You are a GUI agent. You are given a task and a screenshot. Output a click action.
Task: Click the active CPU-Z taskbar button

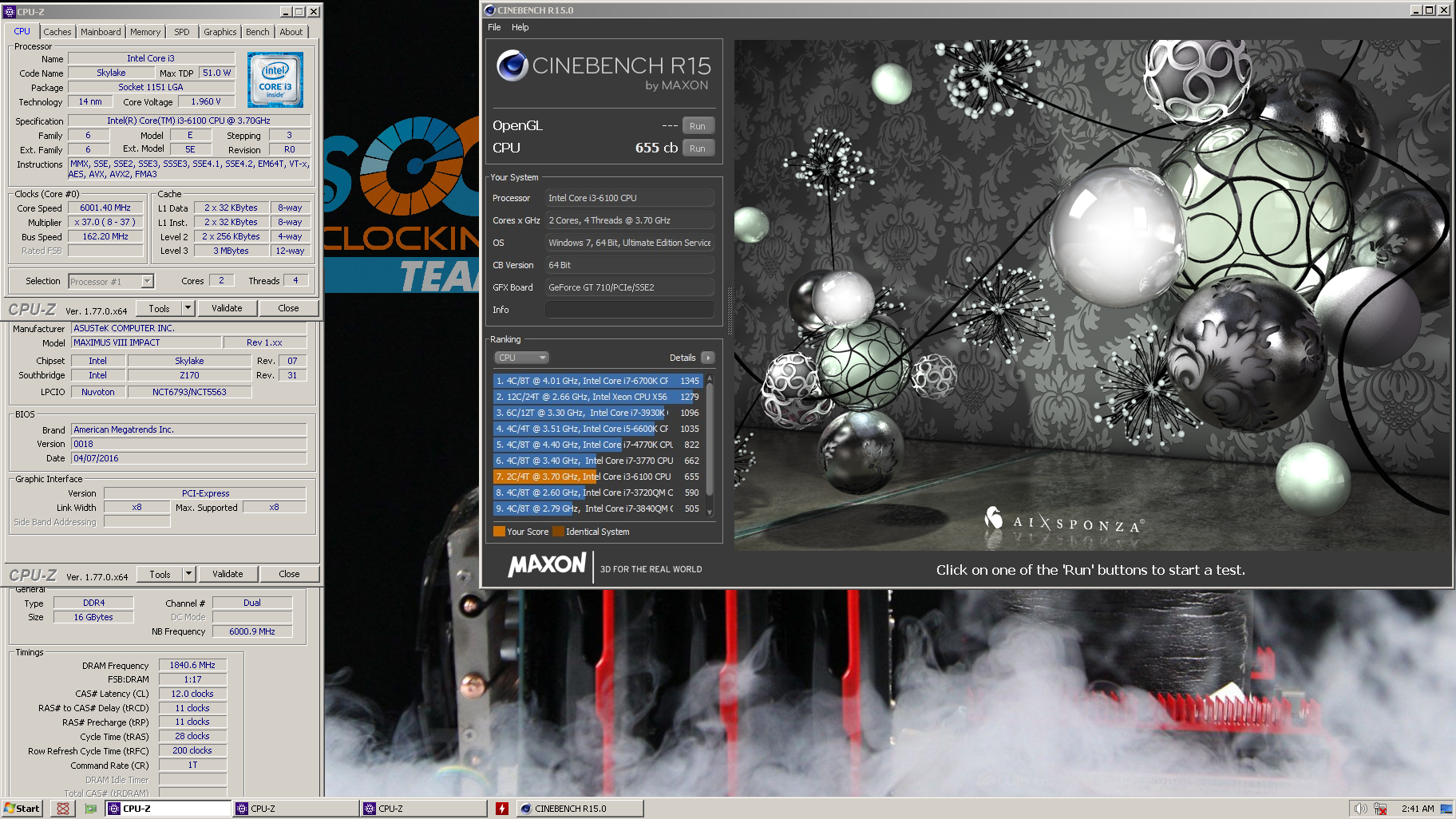point(168,809)
